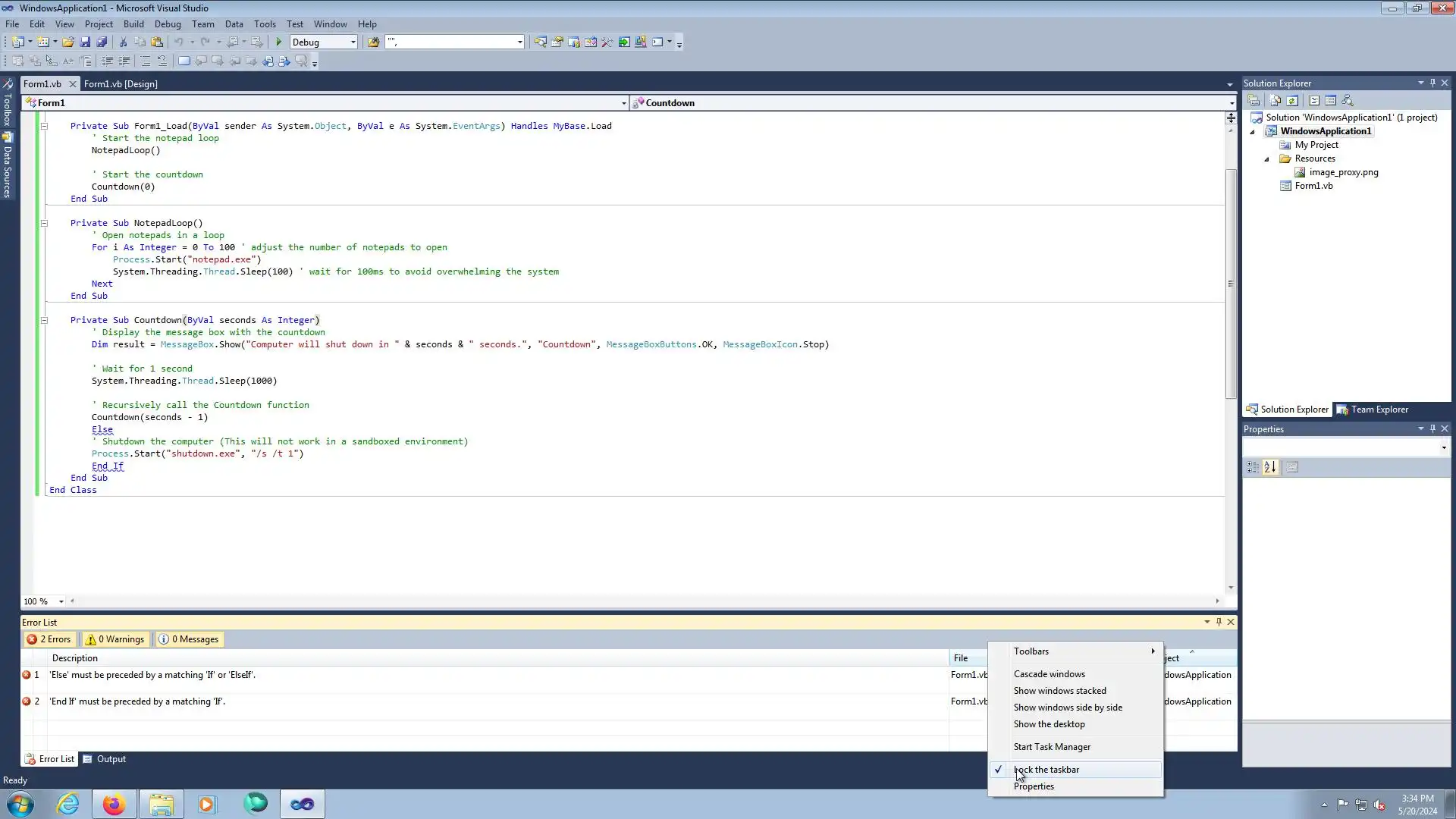Click Start Task Manager menu entry
Image resolution: width=1456 pixels, height=819 pixels.
[x=1052, y=747]
